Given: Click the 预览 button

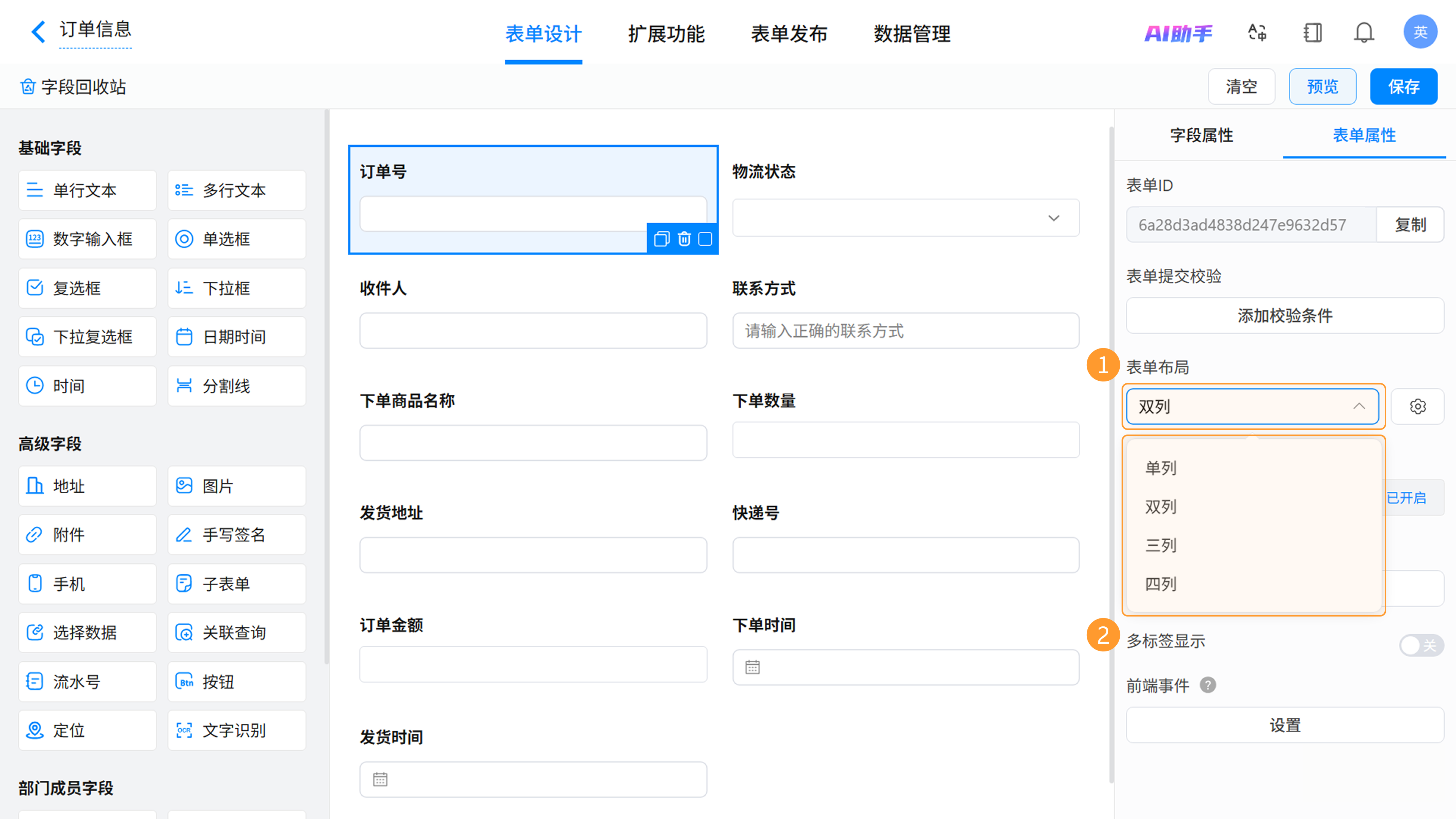Looking at the screenshot, I should click(x=1323, y=86).
